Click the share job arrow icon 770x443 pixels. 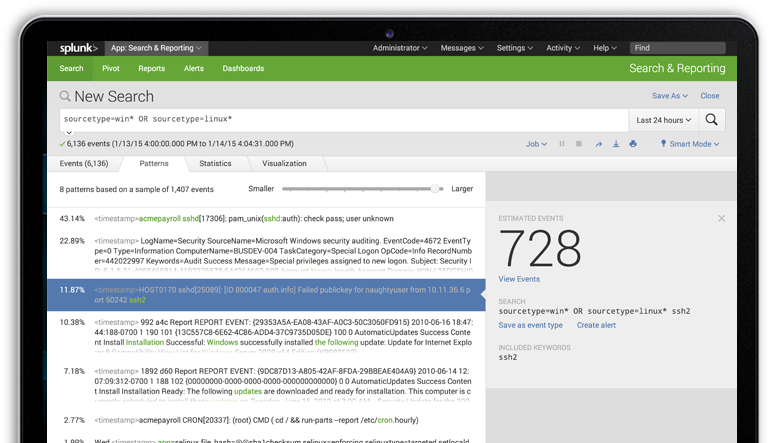(599, 144)
